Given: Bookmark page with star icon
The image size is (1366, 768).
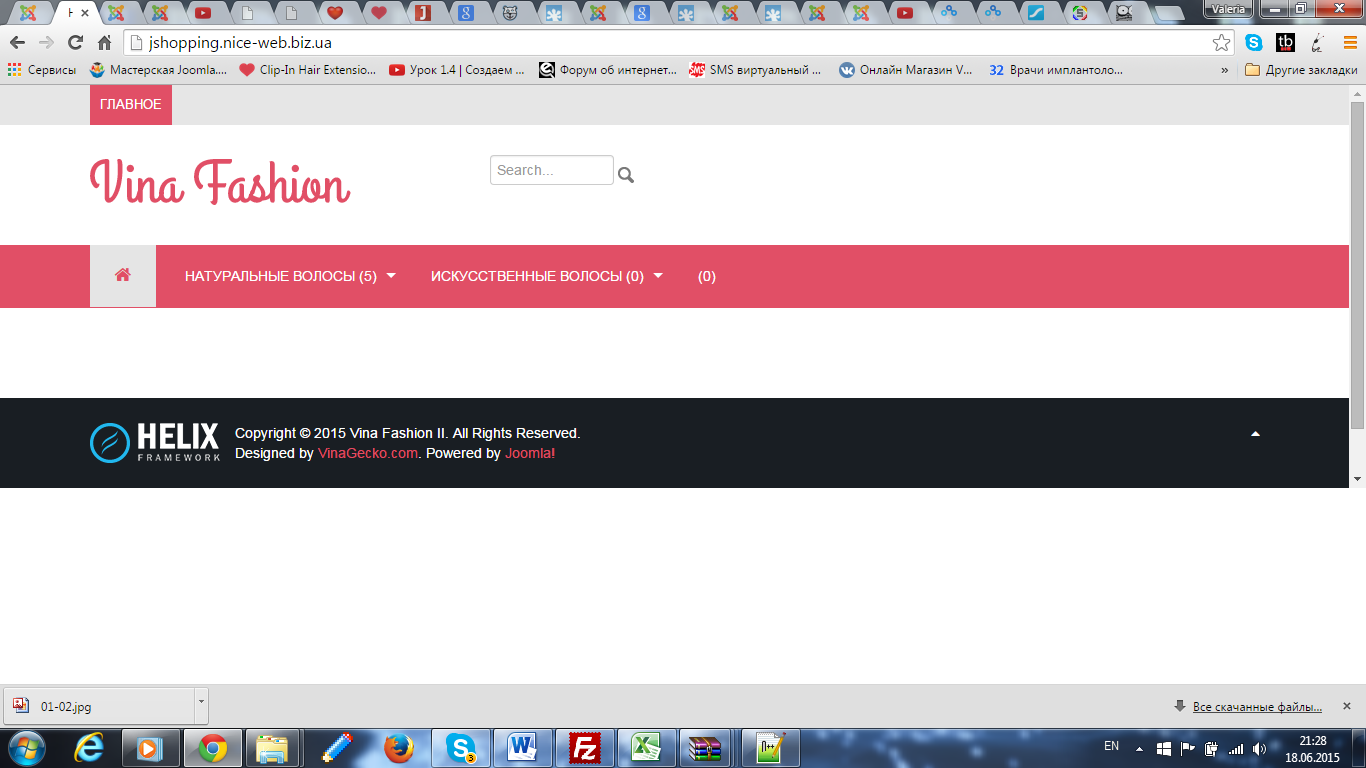Looking at the screenshot, I should [1221, 43].
